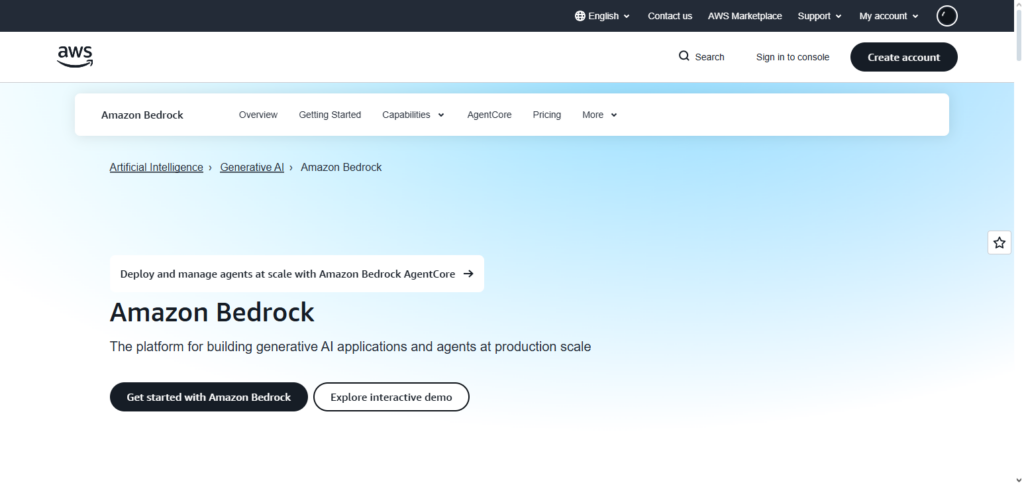
Task: Click the round profile avatar icon
Action: [x=947, y=16]
